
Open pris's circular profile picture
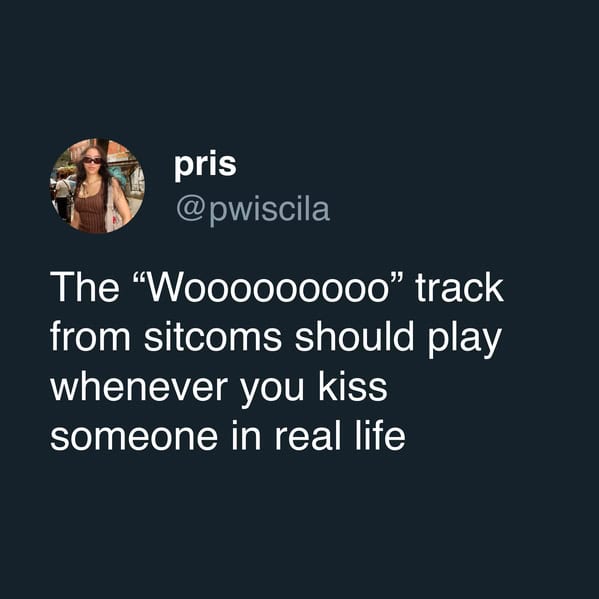[x=97, y=186]
